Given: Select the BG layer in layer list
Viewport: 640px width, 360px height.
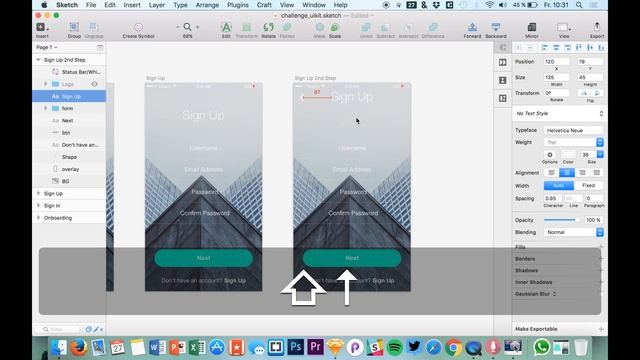Looking at the screenshot, I should click(x=69, y=181).
